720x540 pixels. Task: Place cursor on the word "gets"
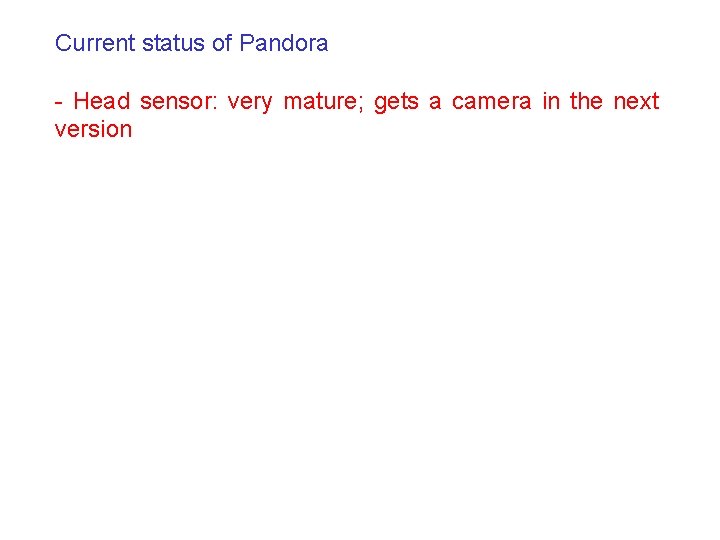pos(396,102)
